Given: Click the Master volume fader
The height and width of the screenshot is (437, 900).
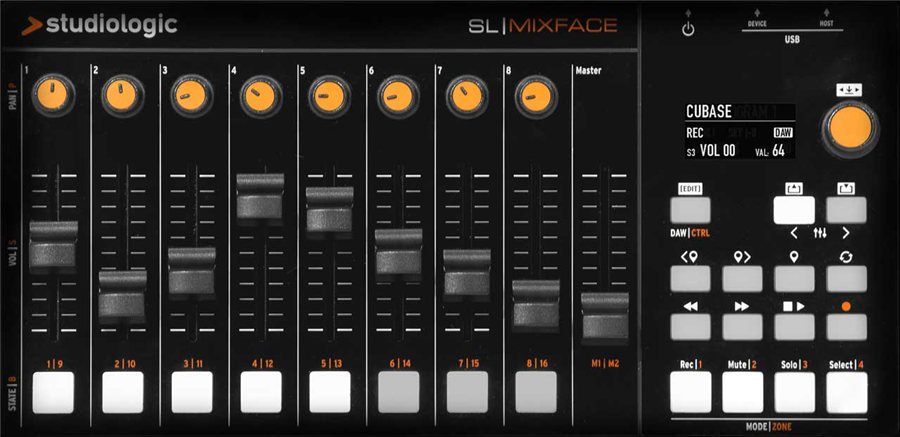Looking at the screenshot, I should [x=604, y=315].
